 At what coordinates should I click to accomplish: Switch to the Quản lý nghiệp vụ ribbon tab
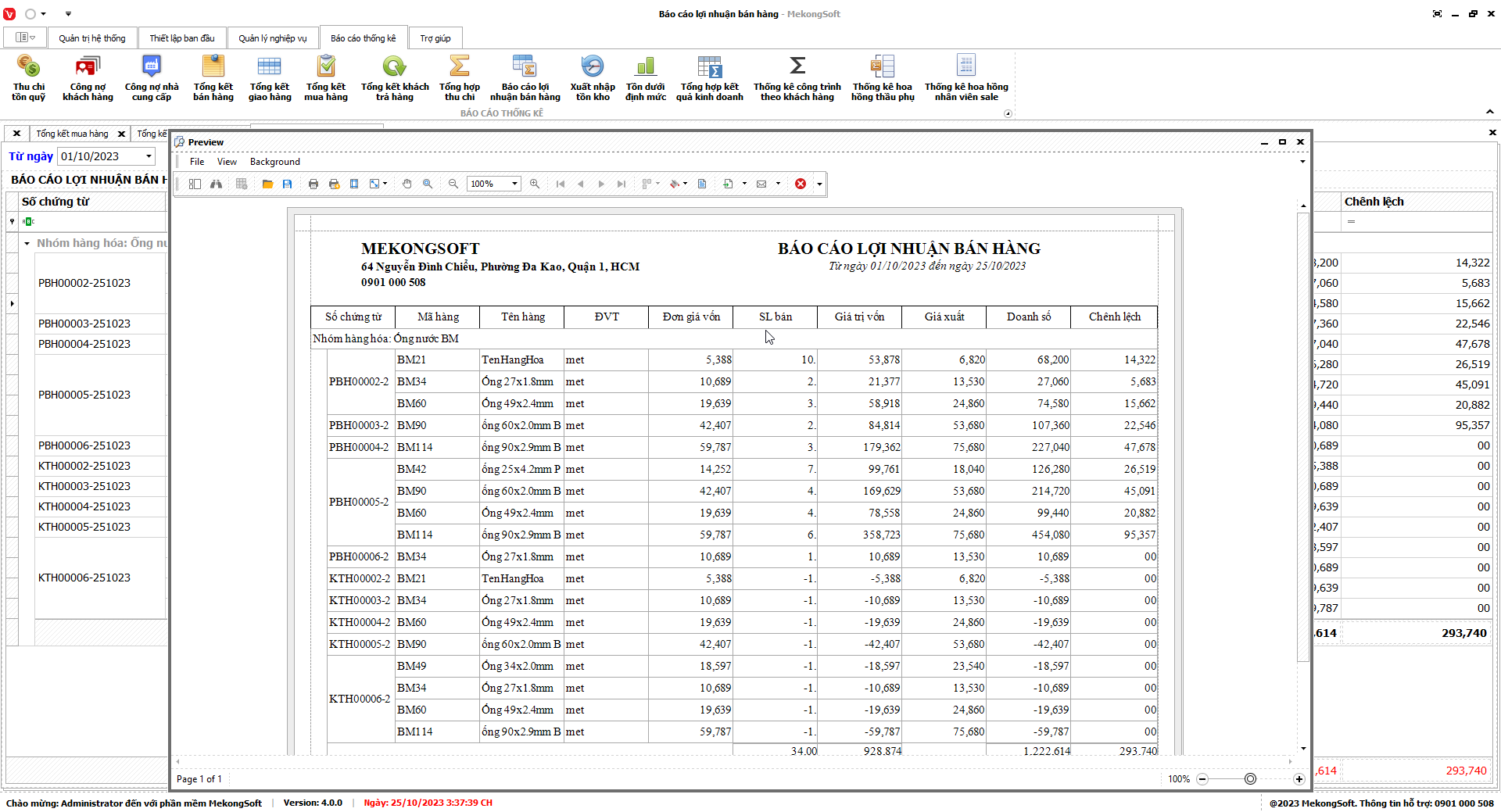pyautogui.click(x=272, y=38)
